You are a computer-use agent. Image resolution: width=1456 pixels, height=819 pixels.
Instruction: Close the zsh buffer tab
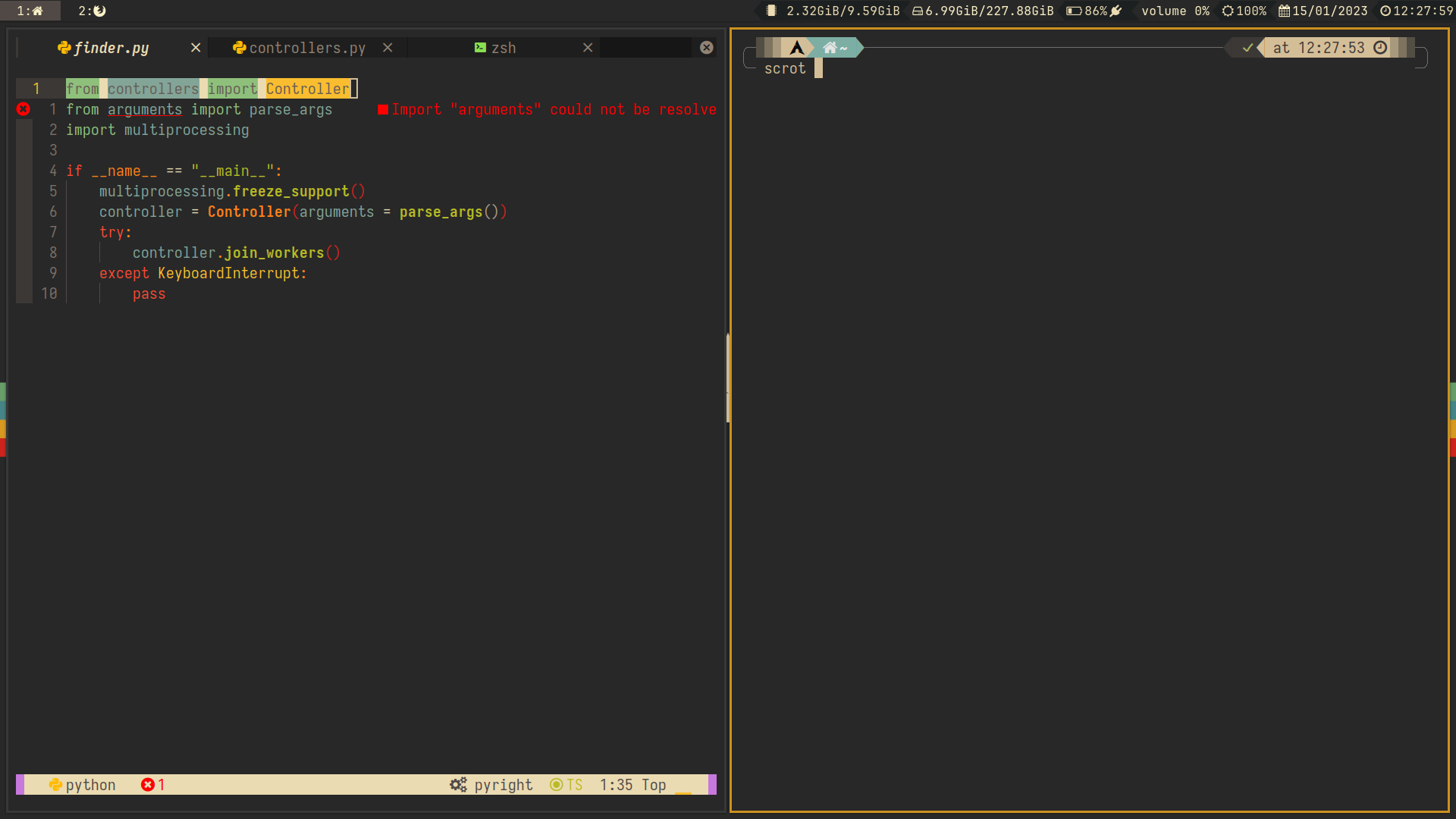click(x=588, y=48)
